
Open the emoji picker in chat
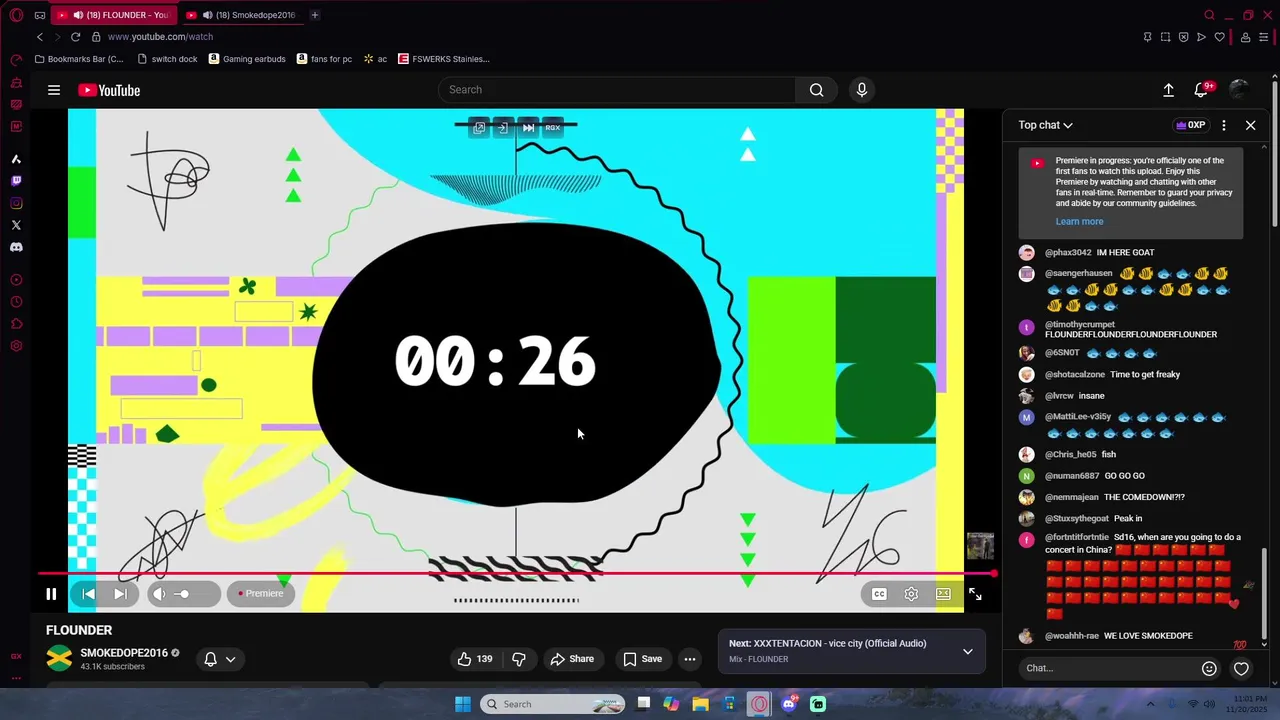pyautogui.click(x=1209, y=668)
